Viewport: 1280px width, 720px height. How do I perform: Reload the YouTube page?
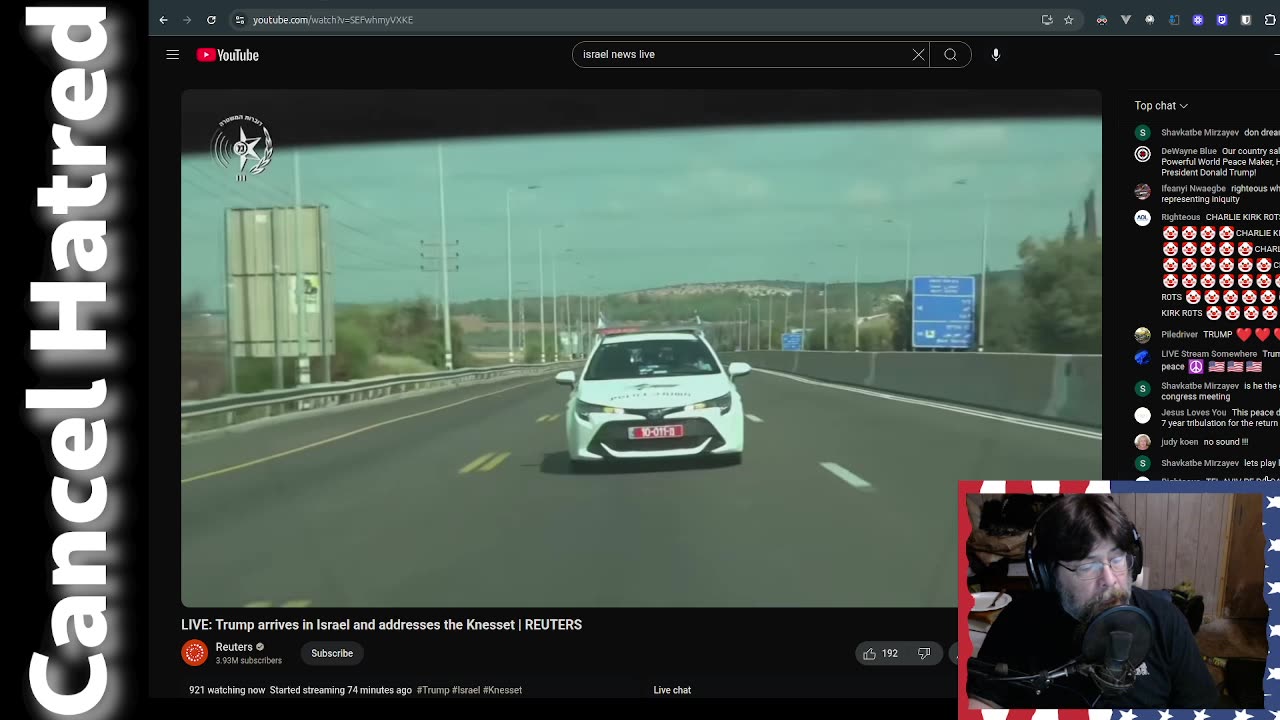point(211,20)
